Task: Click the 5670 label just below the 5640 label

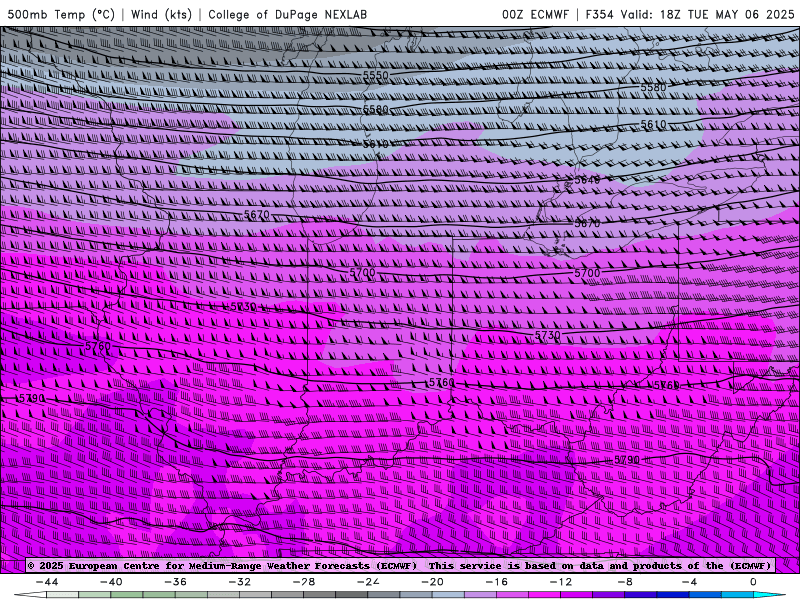Action: point(587,223)
